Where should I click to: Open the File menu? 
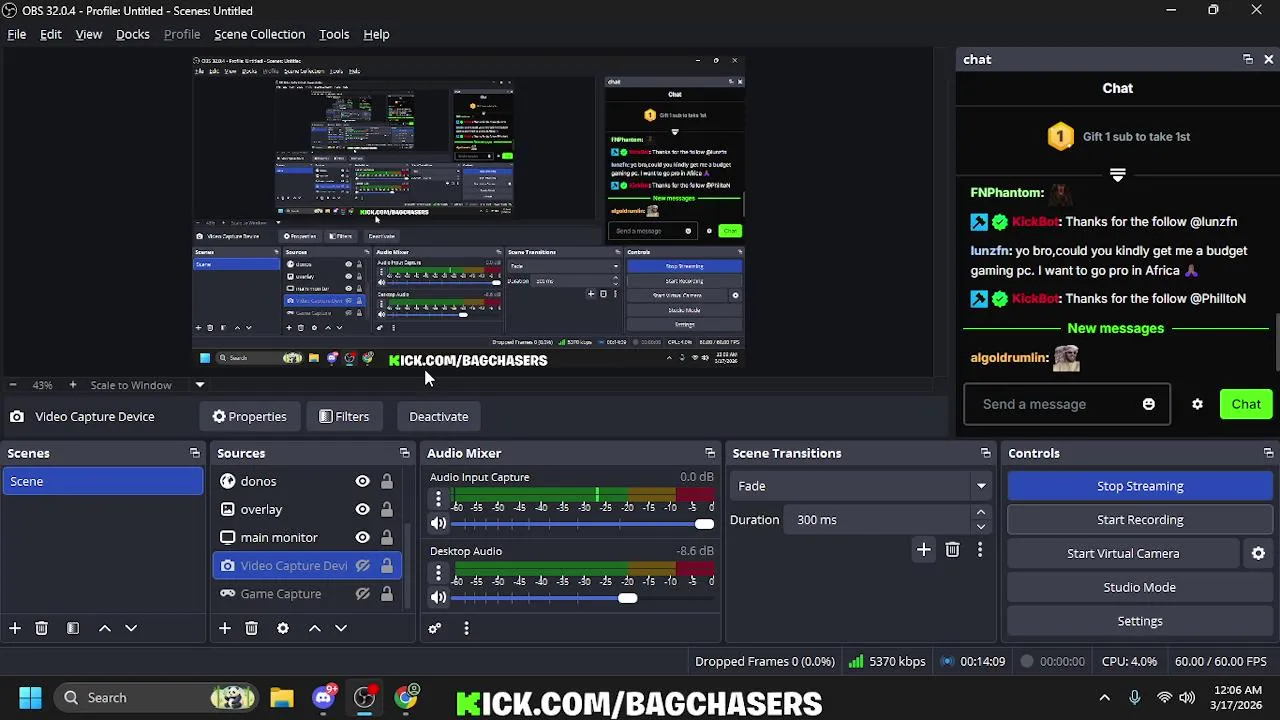(x=17, y=34)
